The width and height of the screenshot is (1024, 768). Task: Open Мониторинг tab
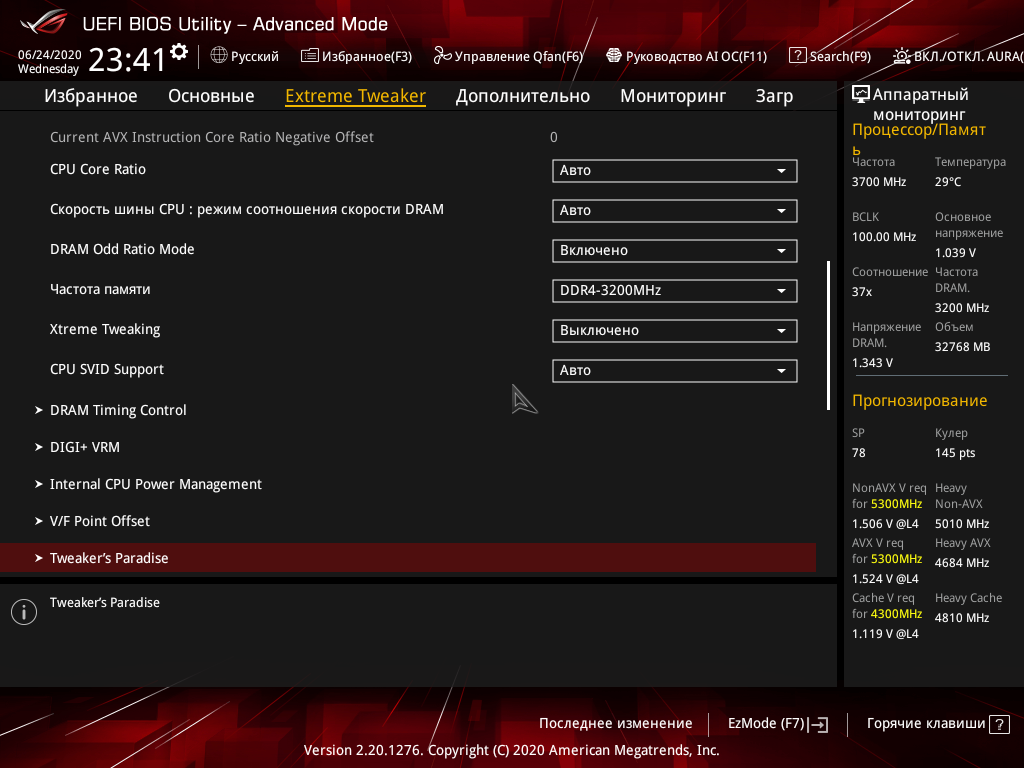pyautogui.click(x=673, y=96)
